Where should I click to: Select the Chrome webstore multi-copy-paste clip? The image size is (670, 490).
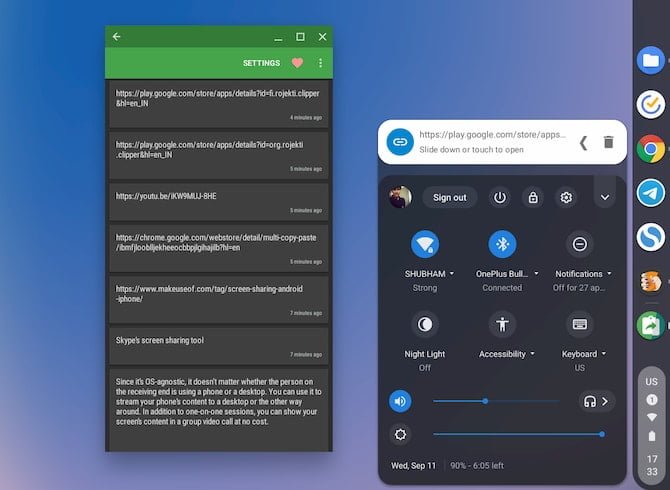coord(218,248)
